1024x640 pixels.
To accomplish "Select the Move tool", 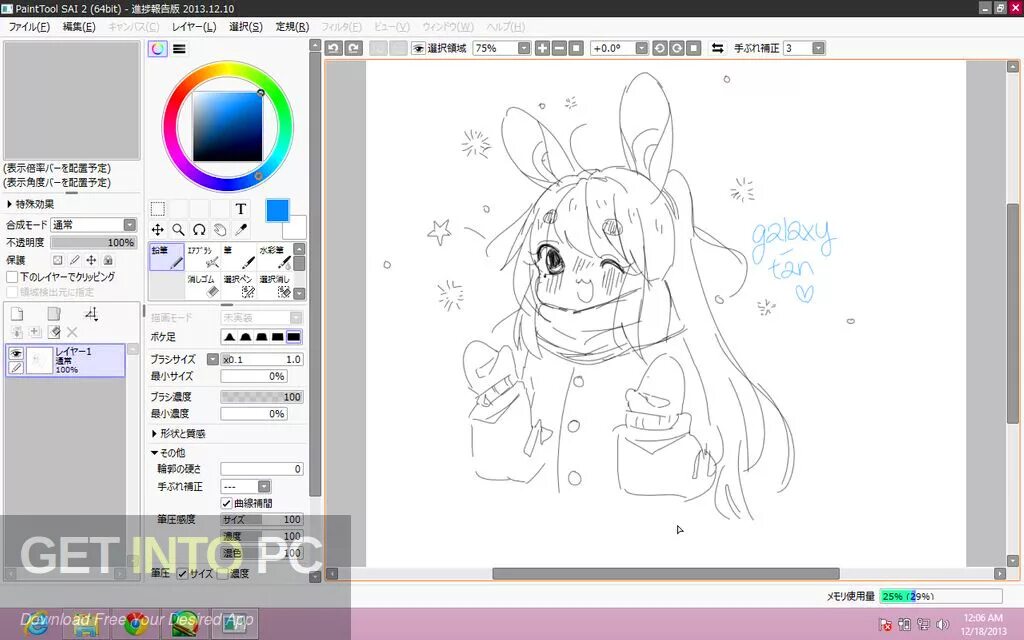I will (157, 230).
